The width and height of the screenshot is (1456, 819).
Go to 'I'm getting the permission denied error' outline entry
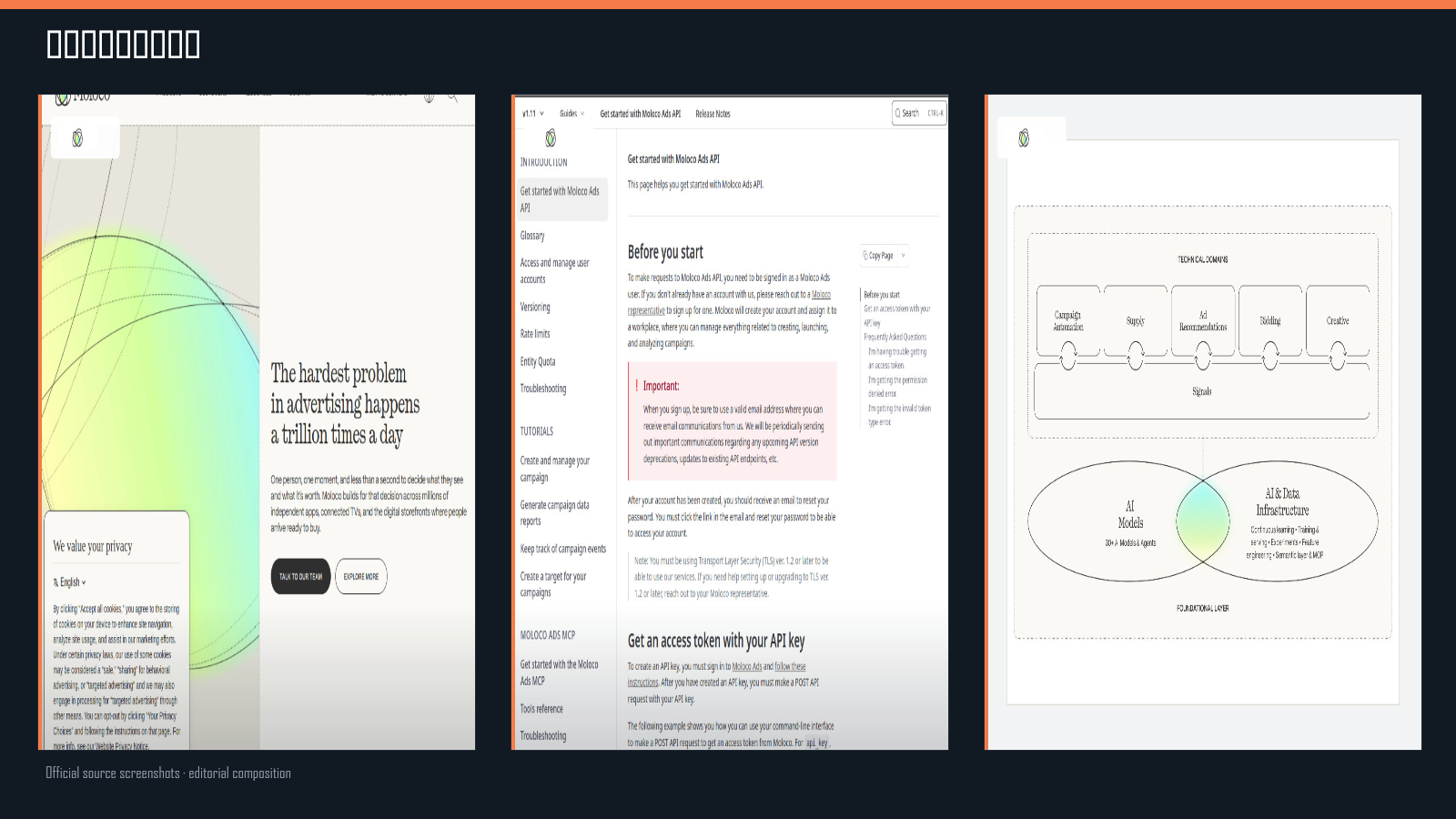897,387
